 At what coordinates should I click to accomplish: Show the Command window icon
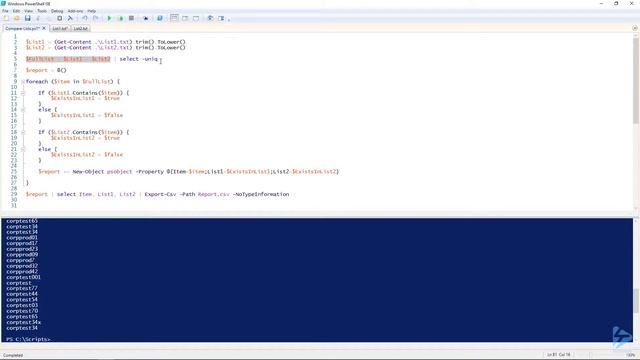click(210, 18)
